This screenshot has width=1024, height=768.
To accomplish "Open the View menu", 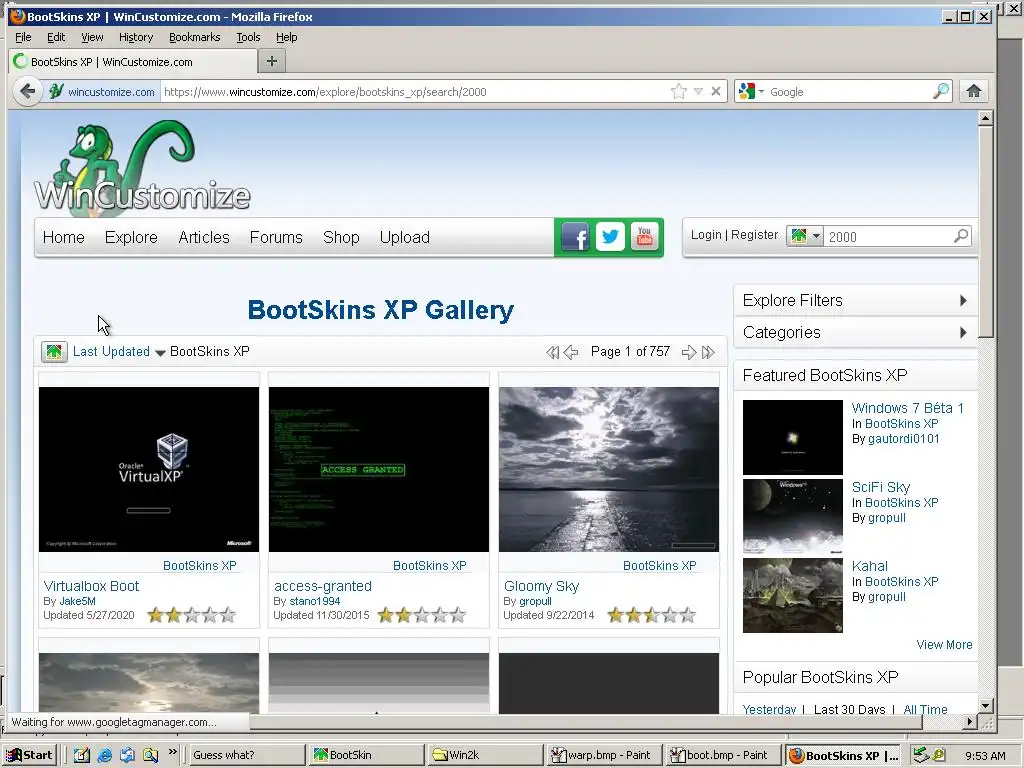I will click(92, 37).
